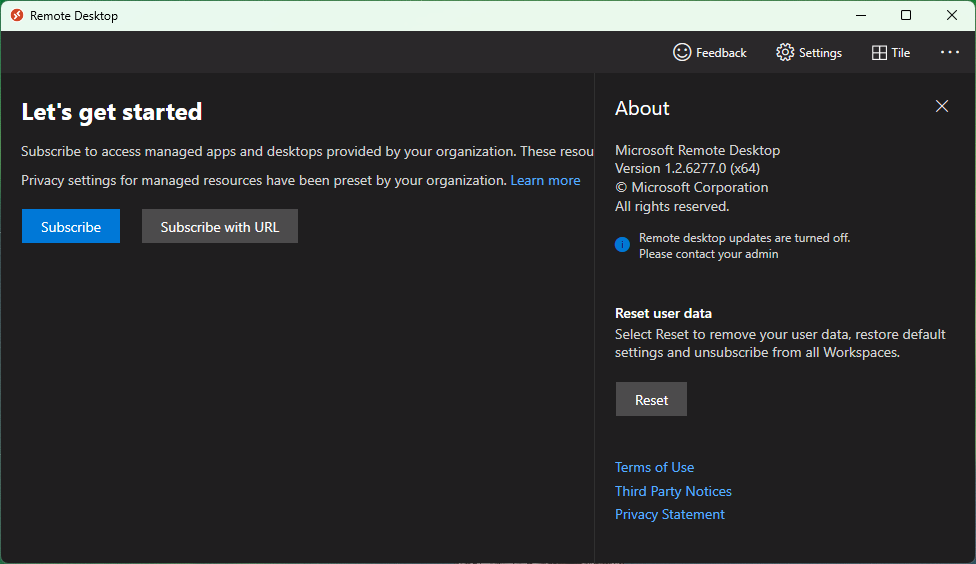Viewport: 976px width, 564px height.
Task: Click the Feedback label in toolbar
Action: pos(721,53)
